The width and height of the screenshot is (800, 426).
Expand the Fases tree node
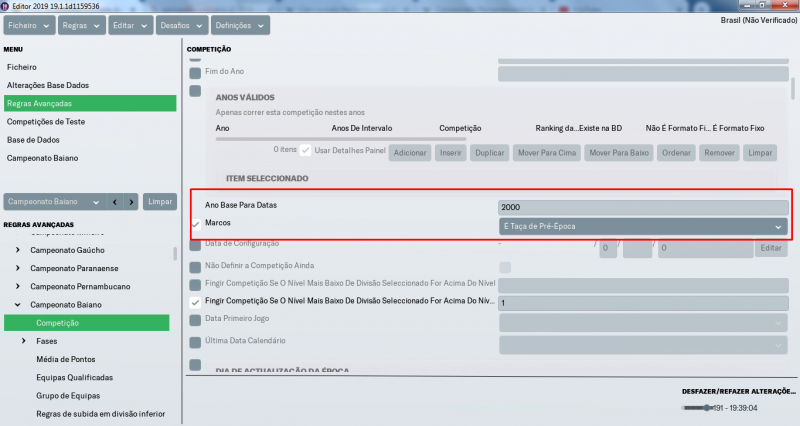tap(24, 341)
